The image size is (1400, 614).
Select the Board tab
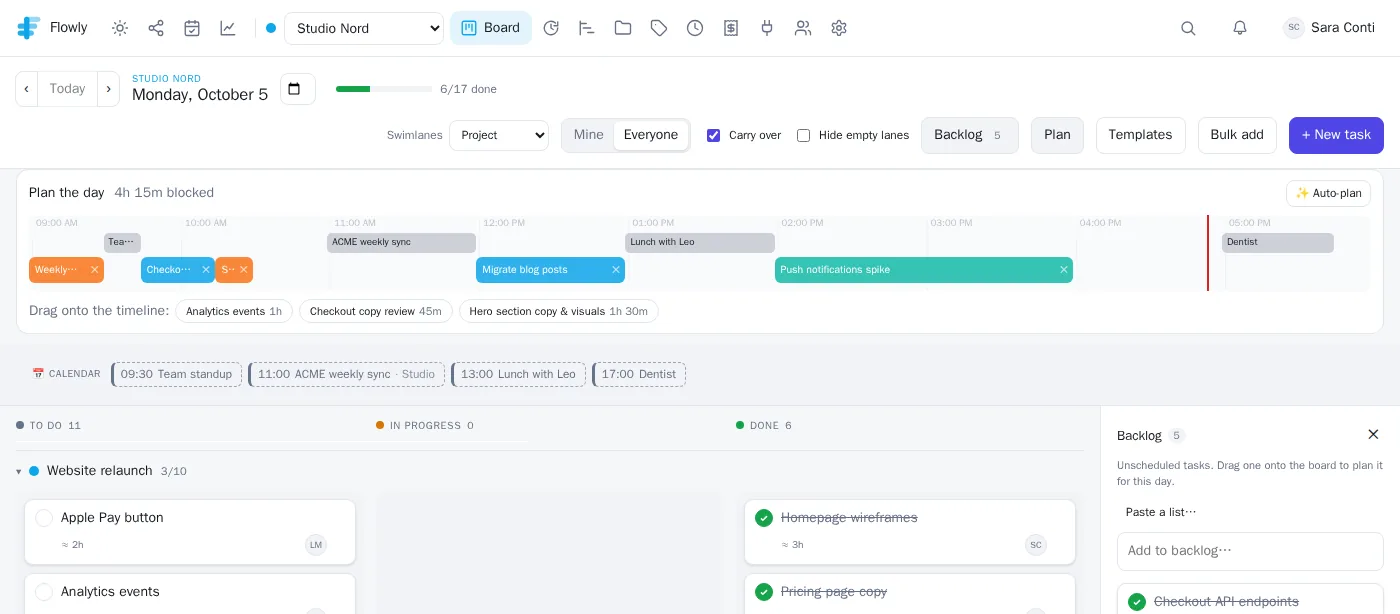tap(491, 28)
